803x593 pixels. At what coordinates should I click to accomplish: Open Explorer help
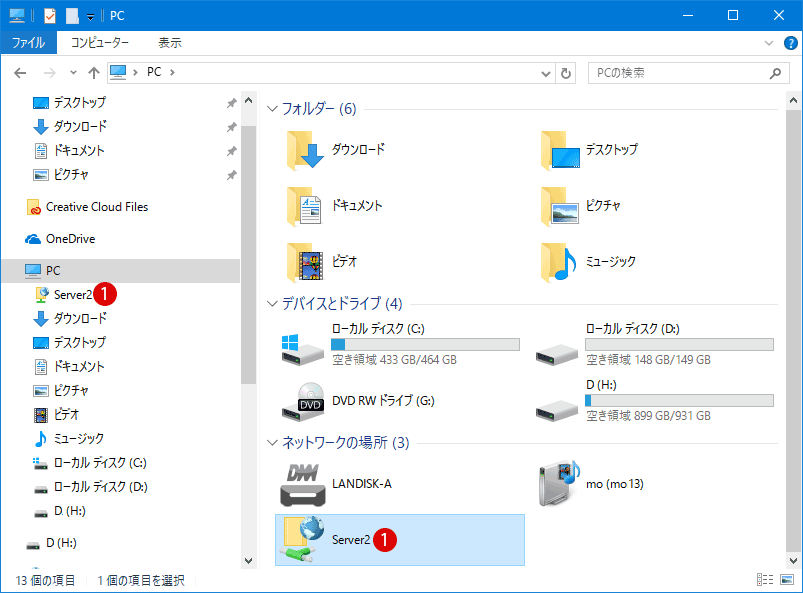(790, 43)
